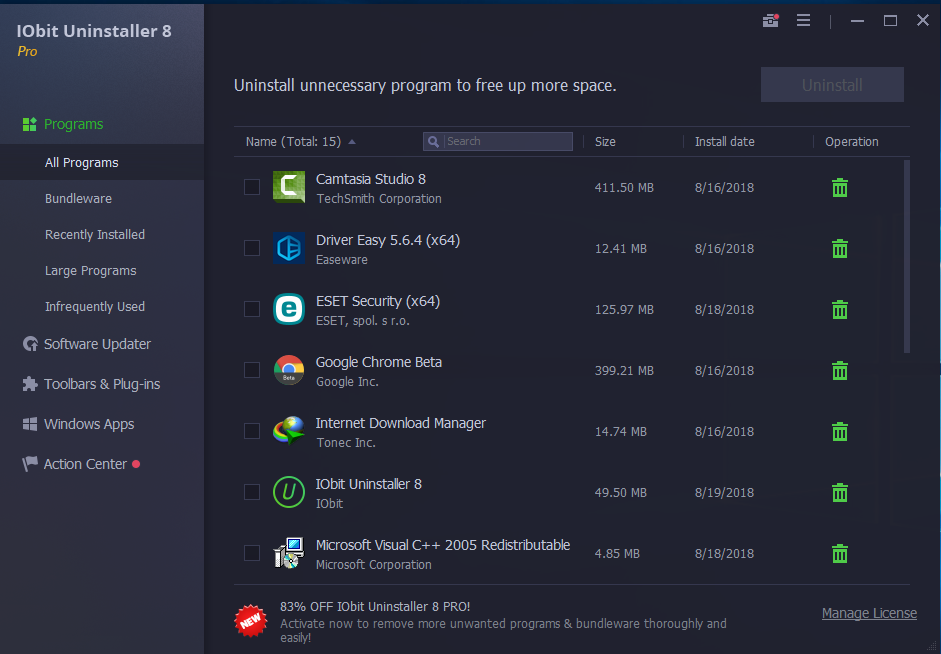Check the IObit Uninstaller 8 checkbox
Screen dimensions: 941x654
(252, 492)
